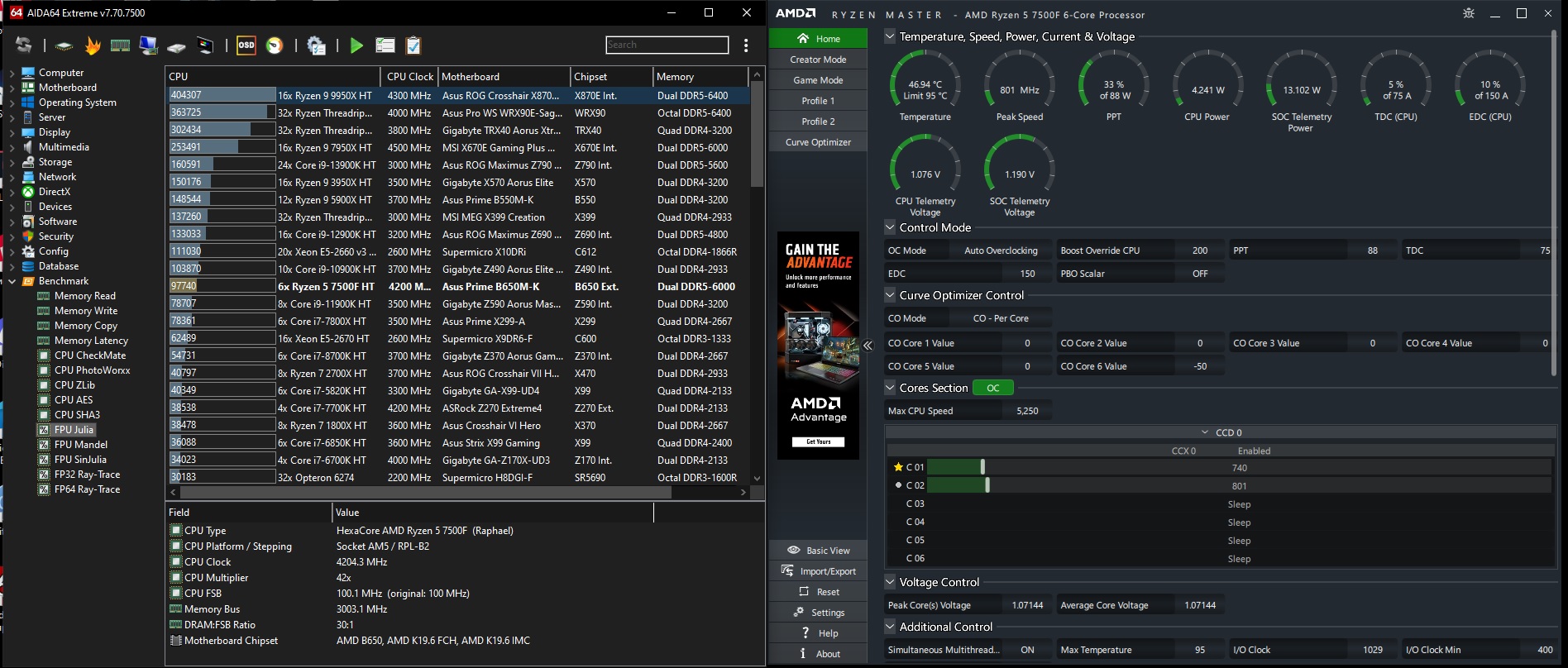
Task: Expand the Display tree node
Action: click(x=12, y=132)
